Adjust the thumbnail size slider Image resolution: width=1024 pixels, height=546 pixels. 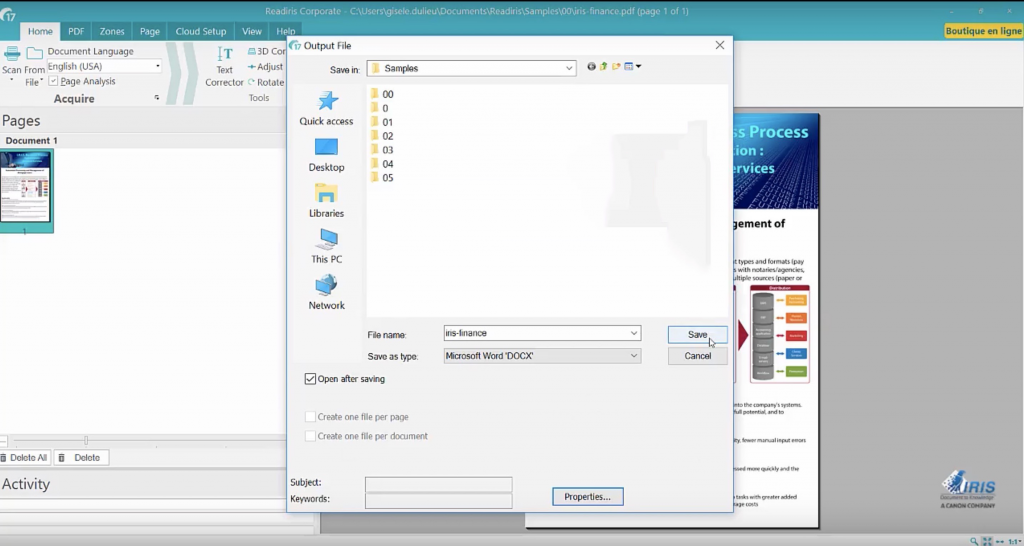click(86, 440)
